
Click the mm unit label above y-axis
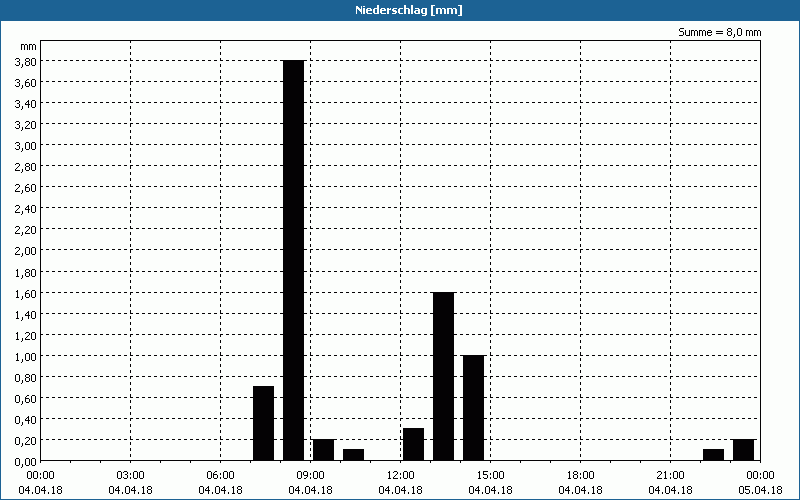click(x=29, y=46)
